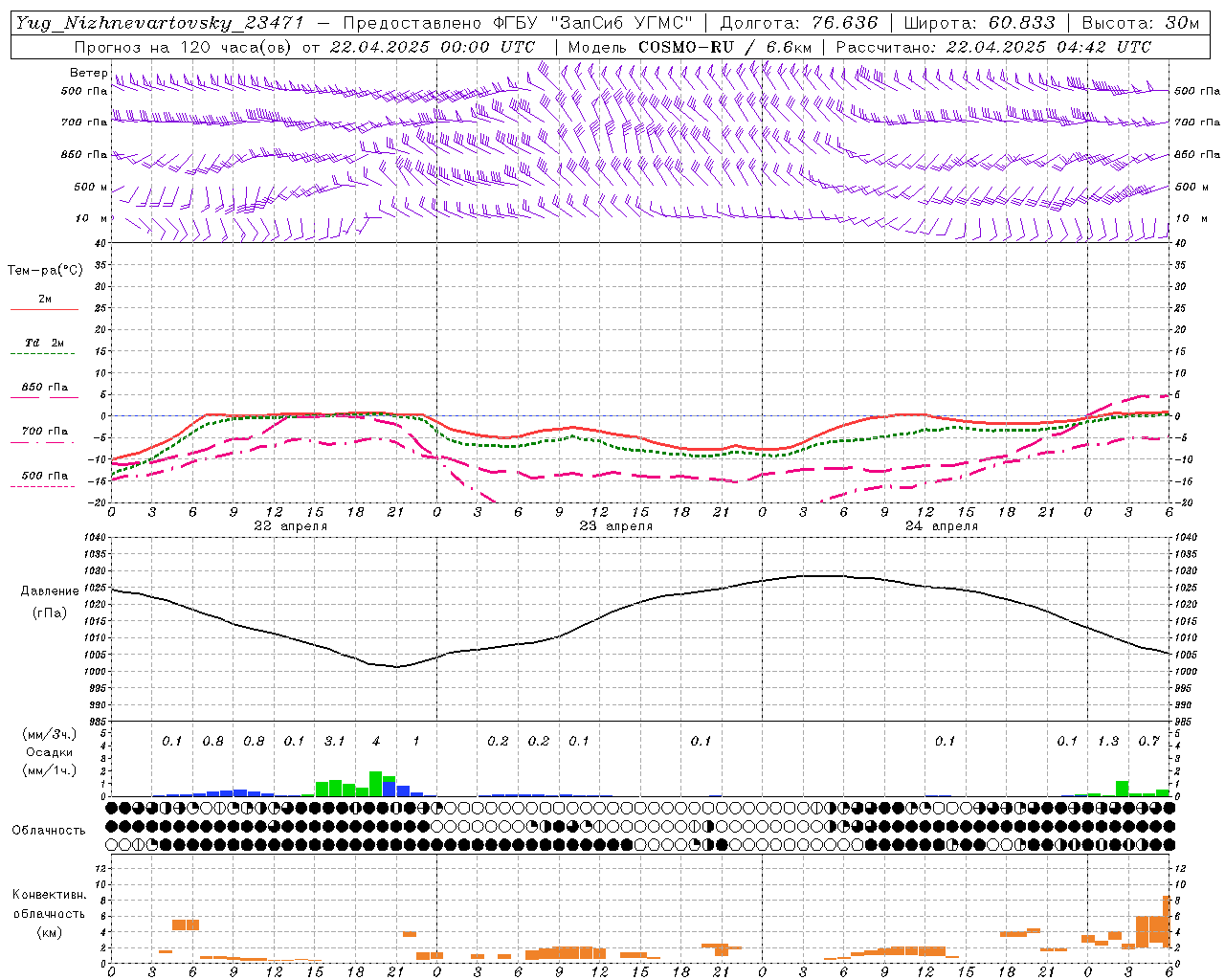
Task: Click the "Td 2м" dew point legend entry
Action: pyautogui.click(x=45, y=342)
